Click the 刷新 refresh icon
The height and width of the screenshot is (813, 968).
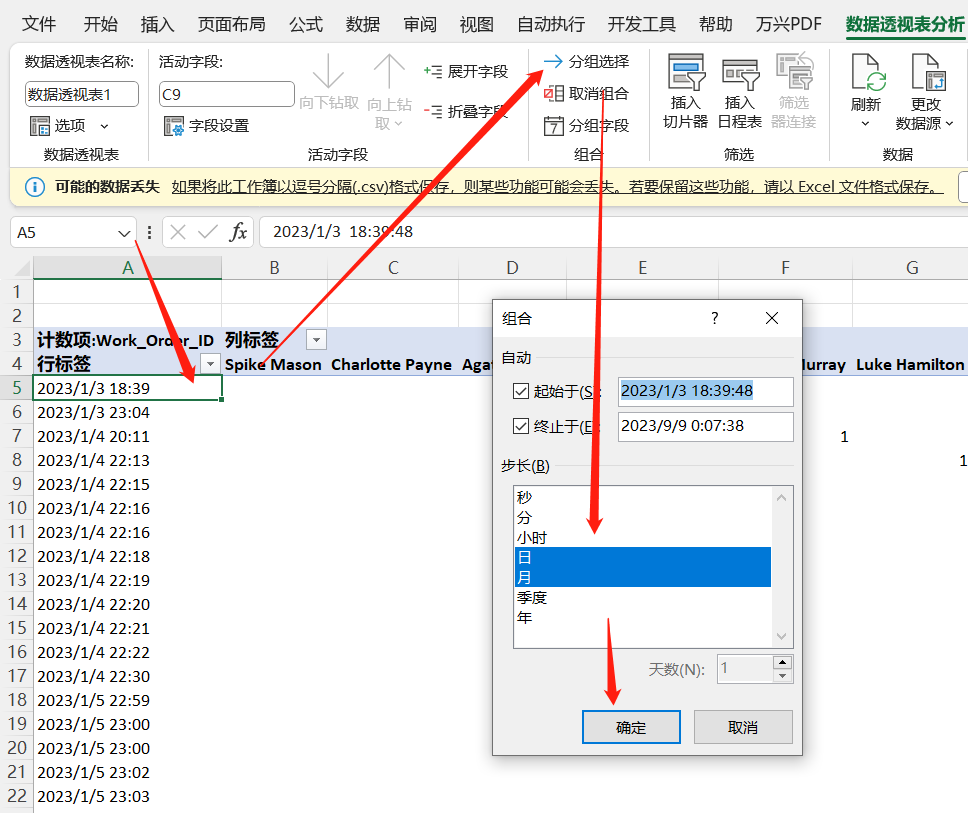pyautogui.click(x=866, y=76)
